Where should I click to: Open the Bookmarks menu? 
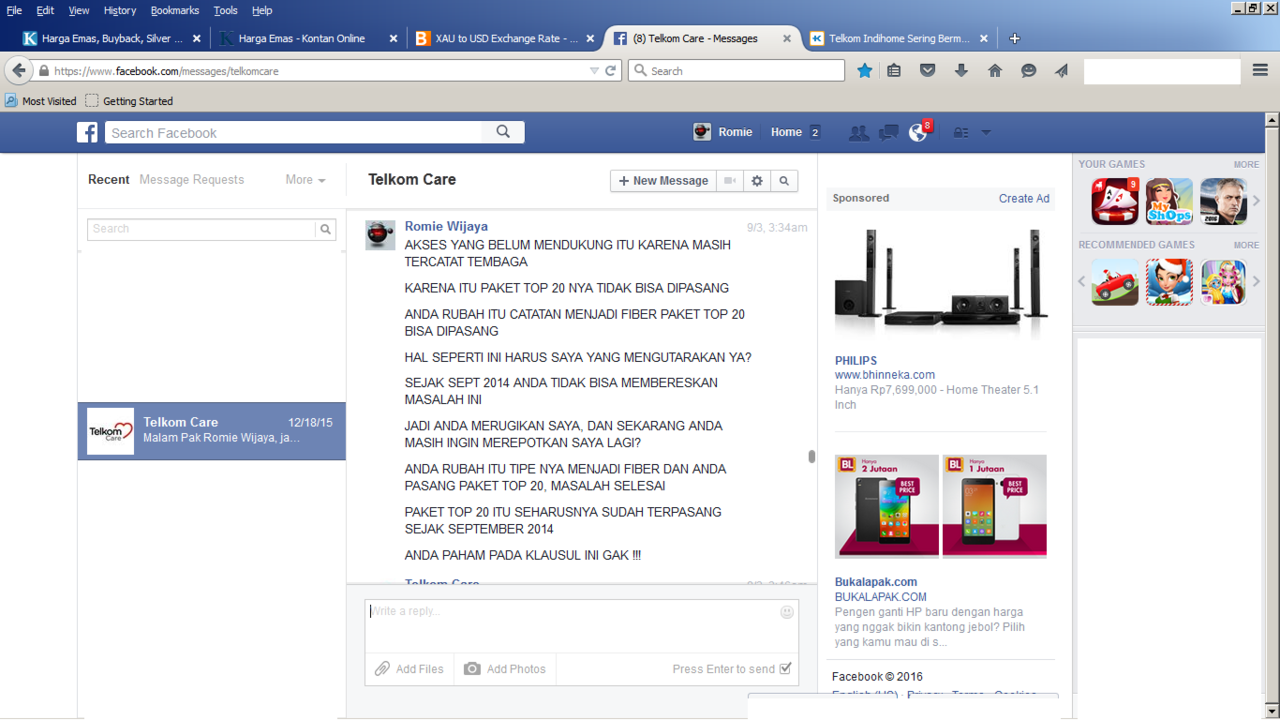(175, 10)
